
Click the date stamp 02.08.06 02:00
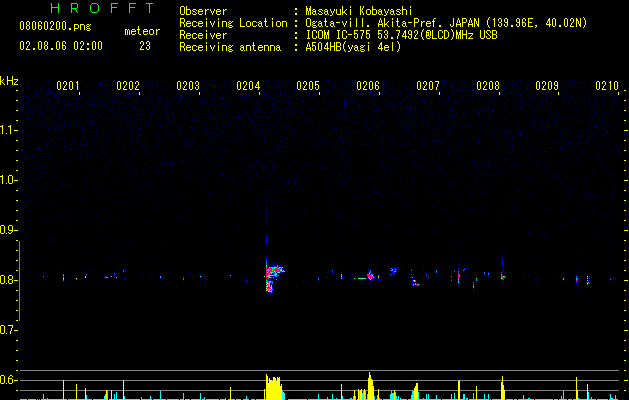pos(61,46)
